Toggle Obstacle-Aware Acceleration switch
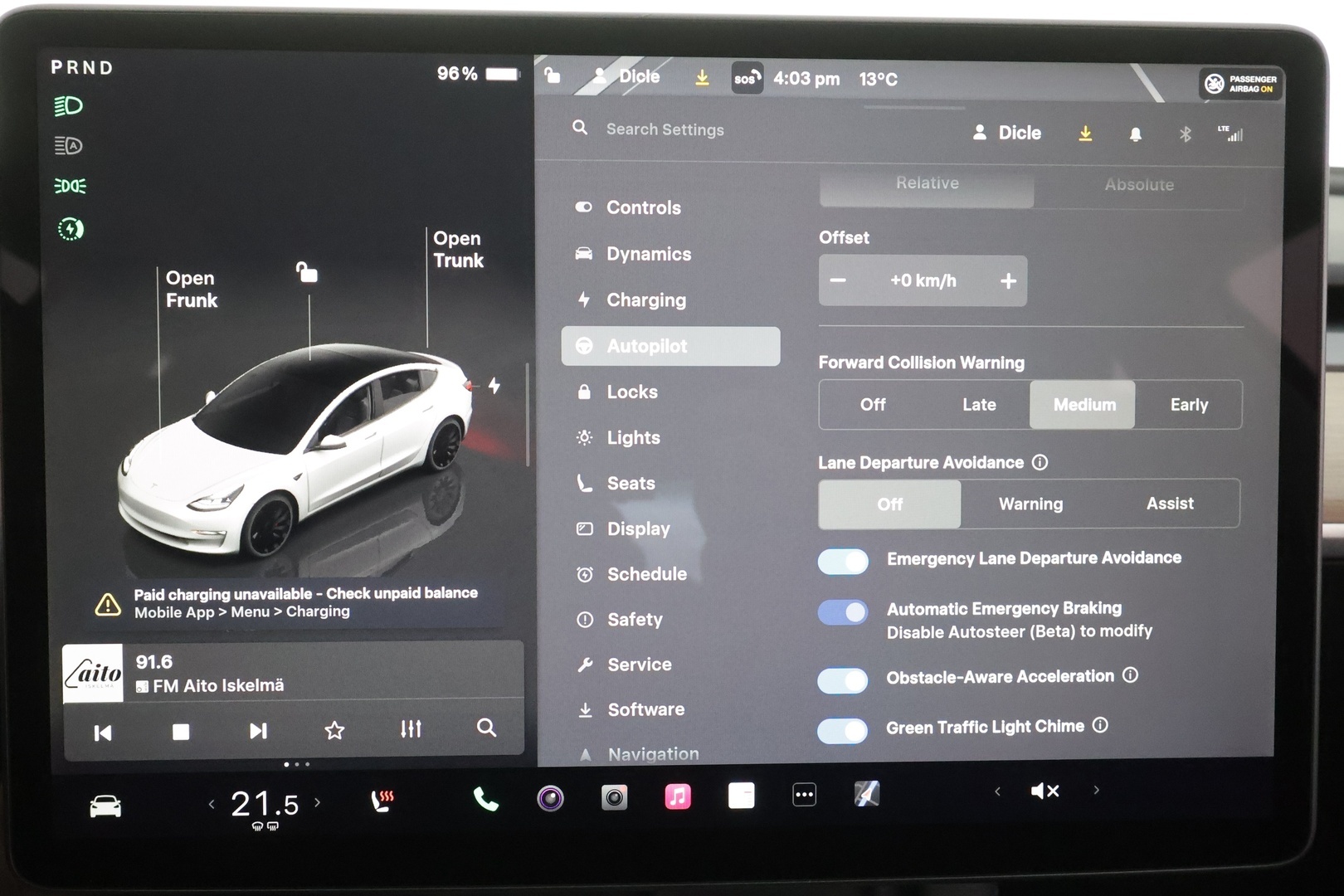The width and height of the screenshot is (1344, 896). coord(843,680)
